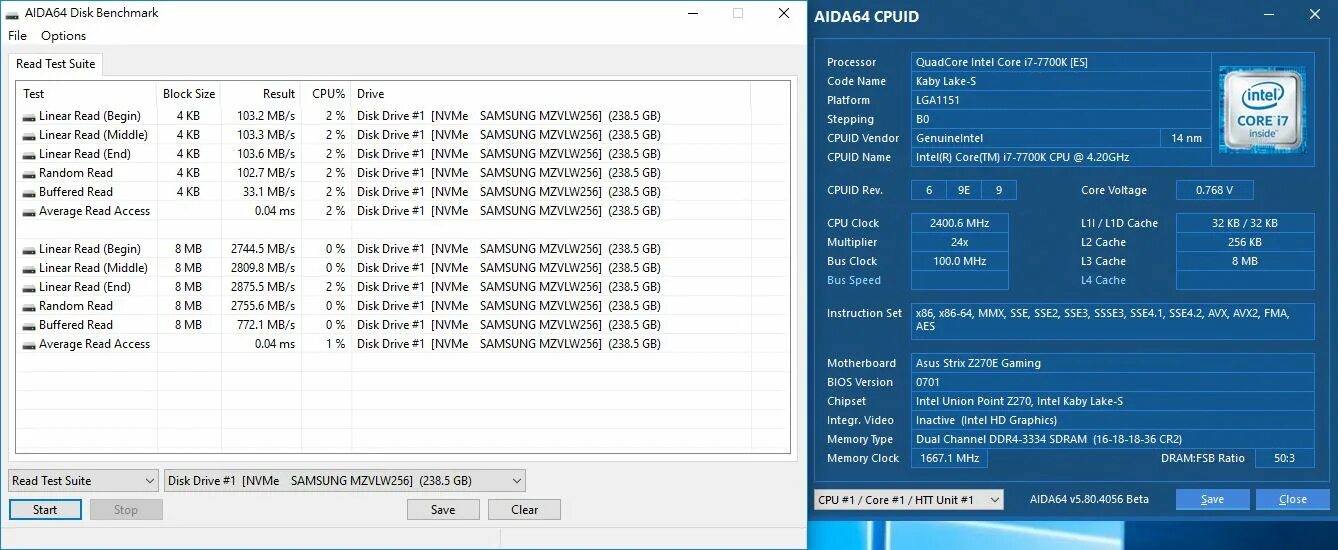Viewport: 1338px width, 550px height.
Task: Open the File menu
Action: pyautogui.click(x=17, y=36)
